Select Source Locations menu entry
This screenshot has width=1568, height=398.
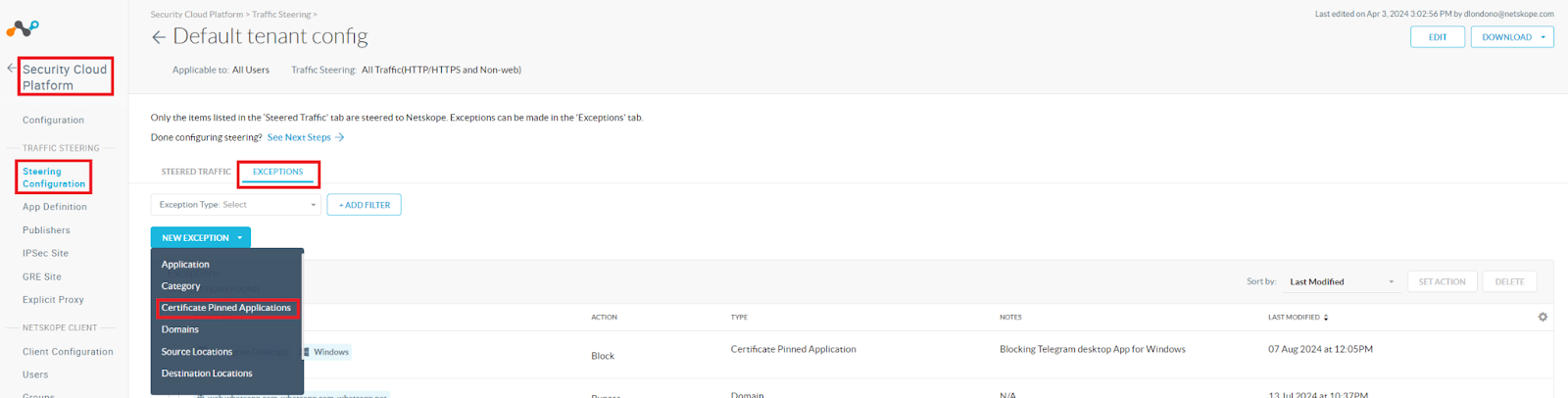coord(197,352)
